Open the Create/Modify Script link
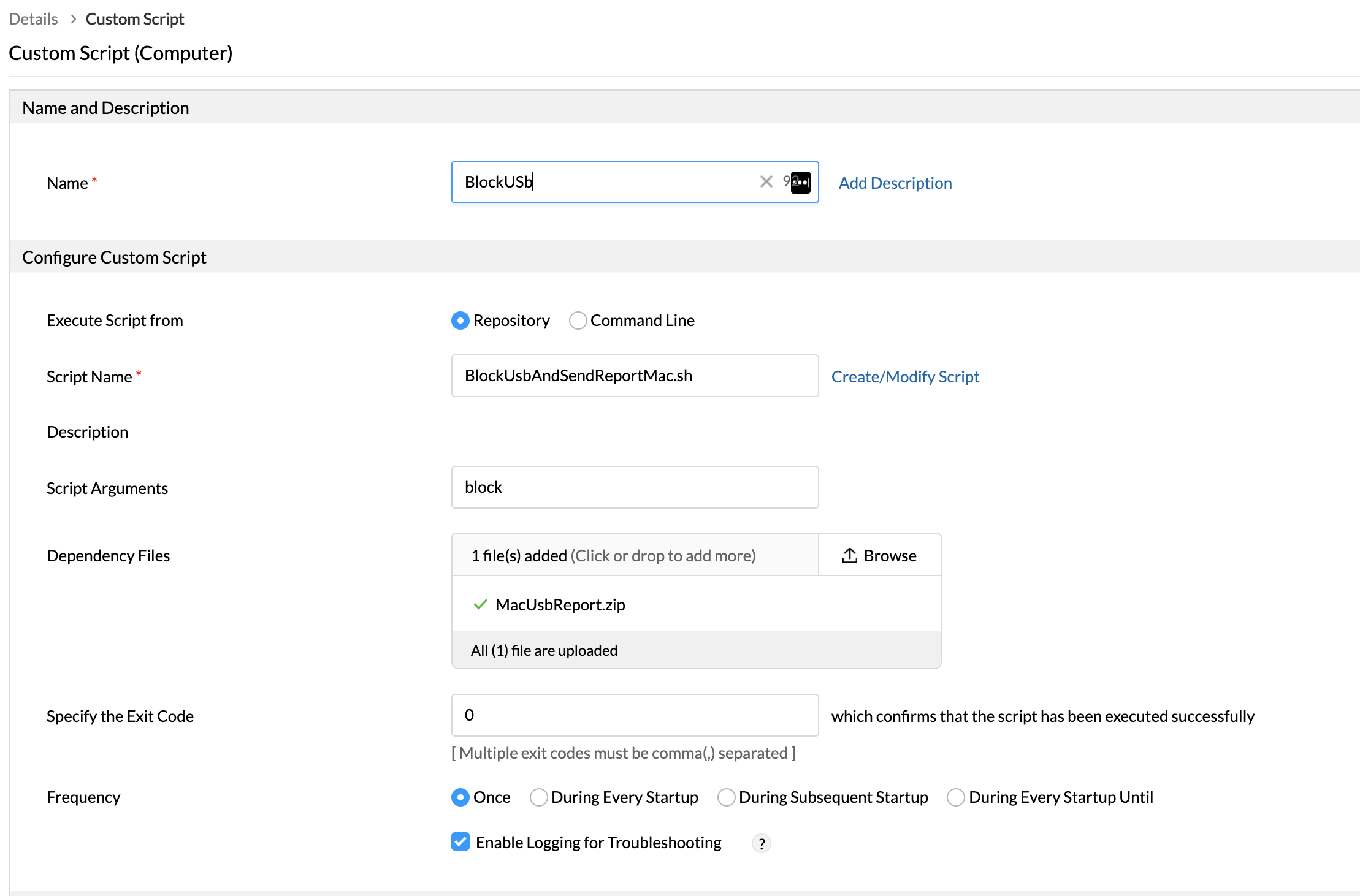Image resolution: width=1360 pixels, height=896 pixels. 904,376
